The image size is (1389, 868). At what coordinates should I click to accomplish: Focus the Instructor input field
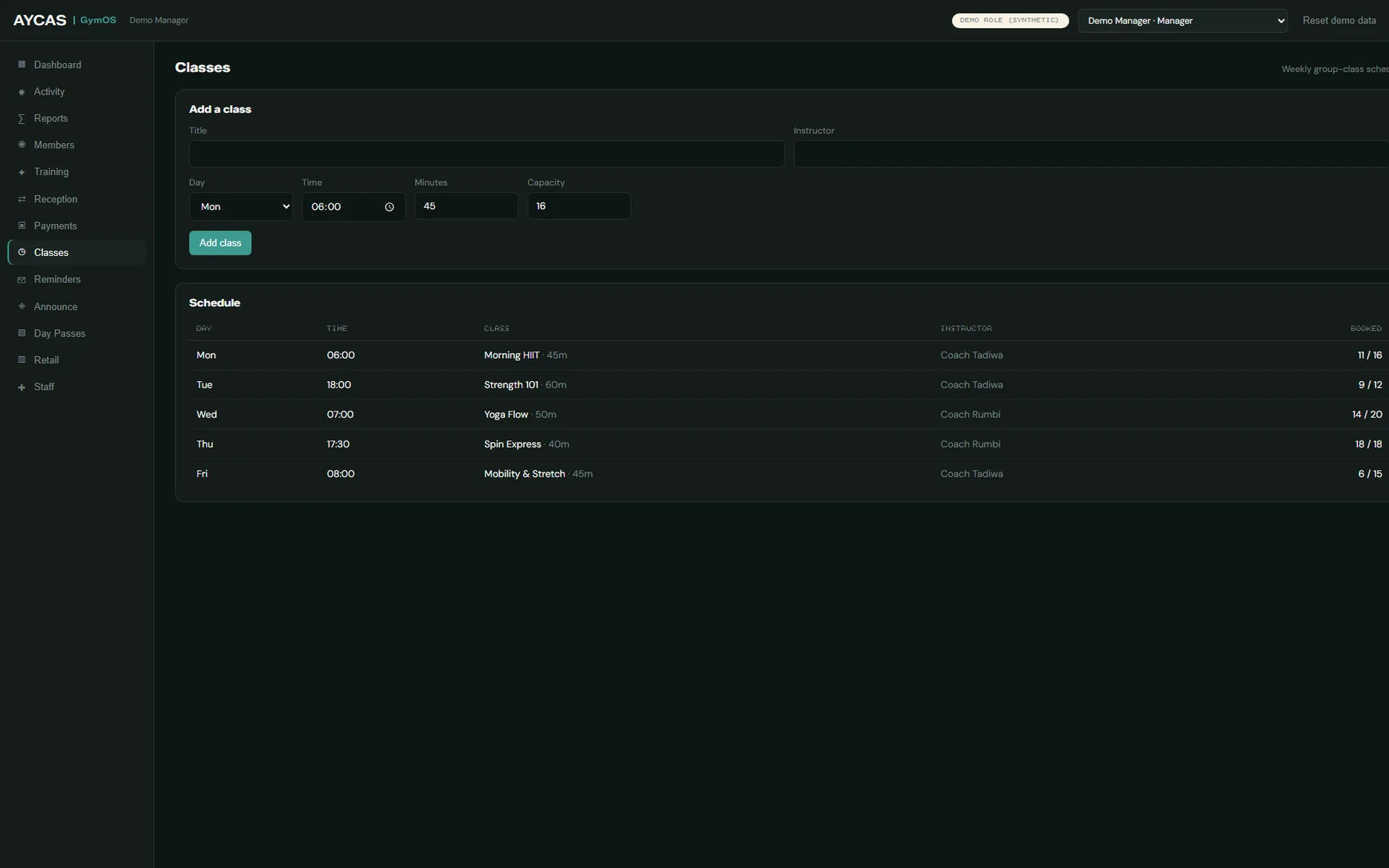(1091, 154)
